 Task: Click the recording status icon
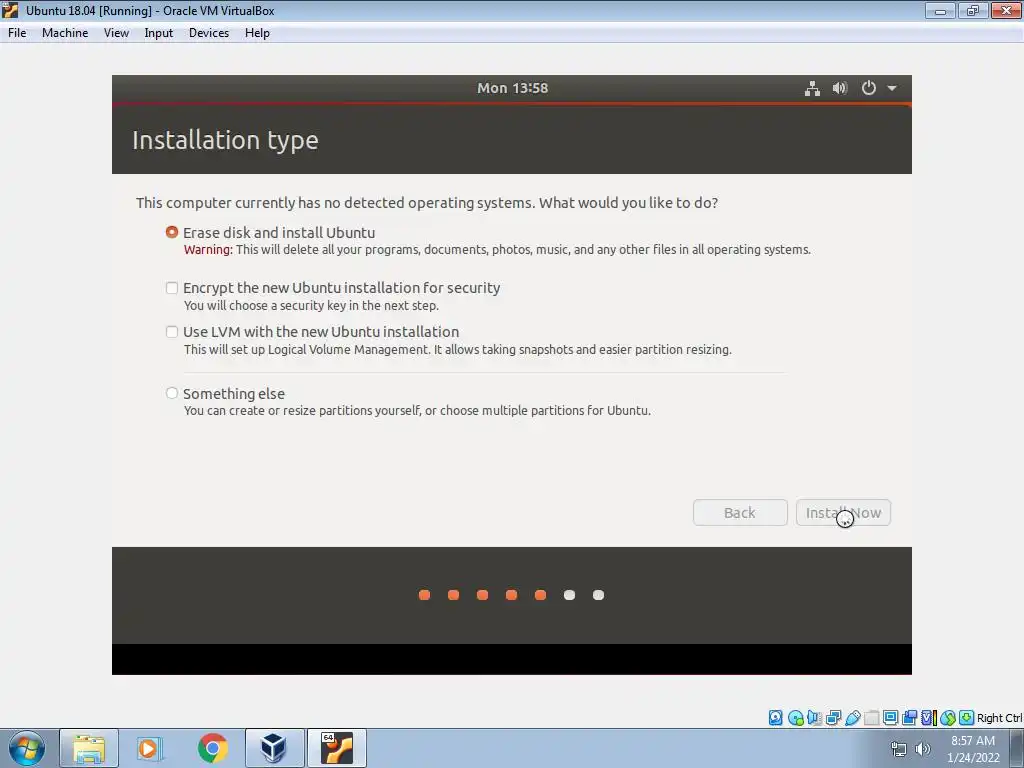[909, 718]
